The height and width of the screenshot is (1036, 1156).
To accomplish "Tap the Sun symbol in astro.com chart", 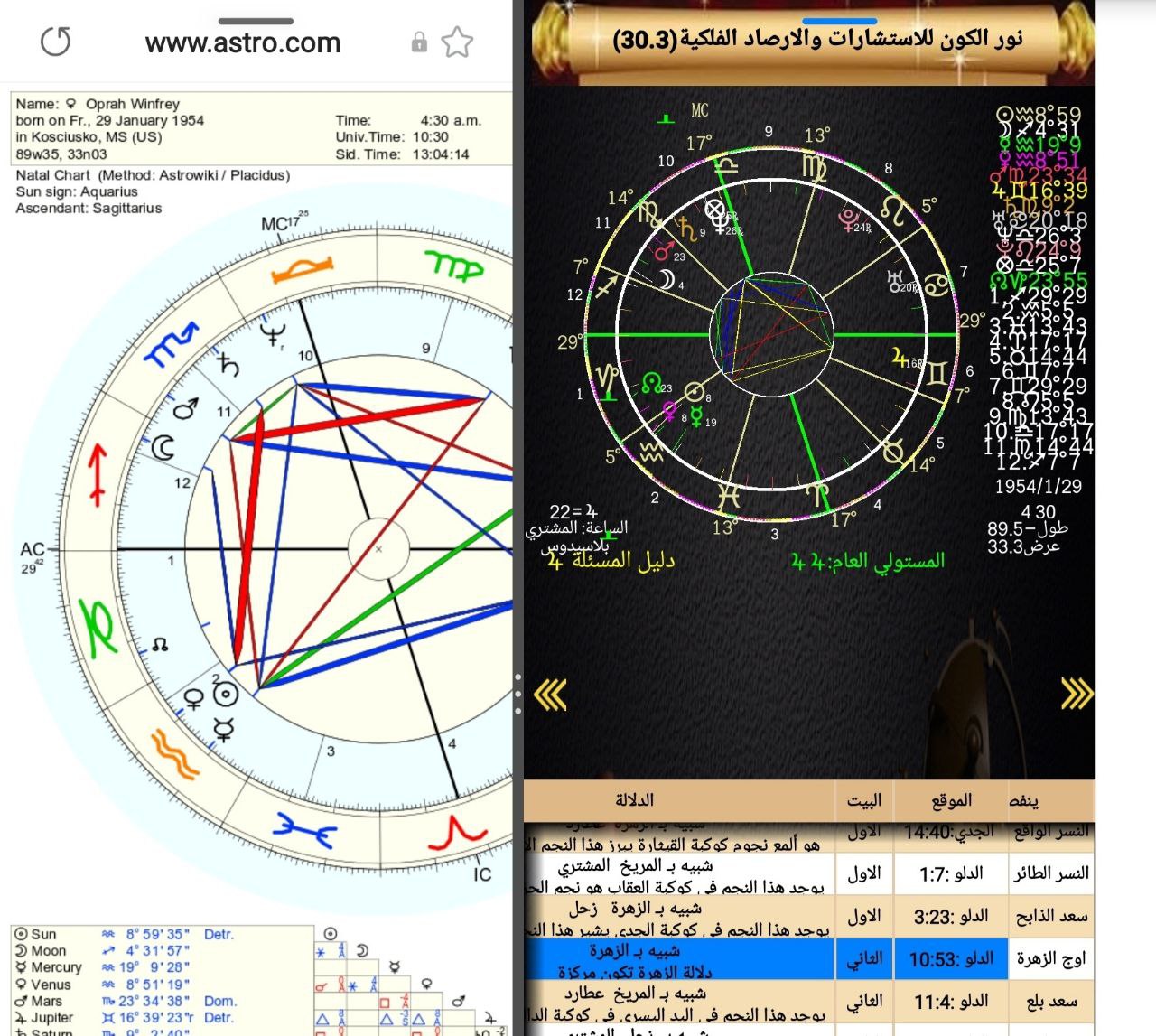I will pos(225,695).
